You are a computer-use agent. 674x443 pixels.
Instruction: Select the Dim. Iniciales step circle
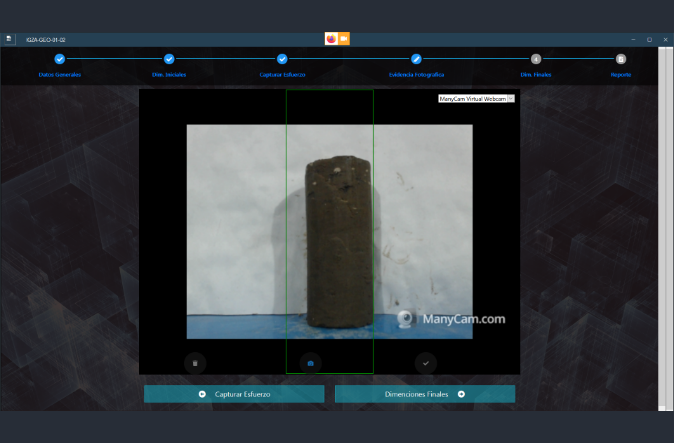(169, 60)
